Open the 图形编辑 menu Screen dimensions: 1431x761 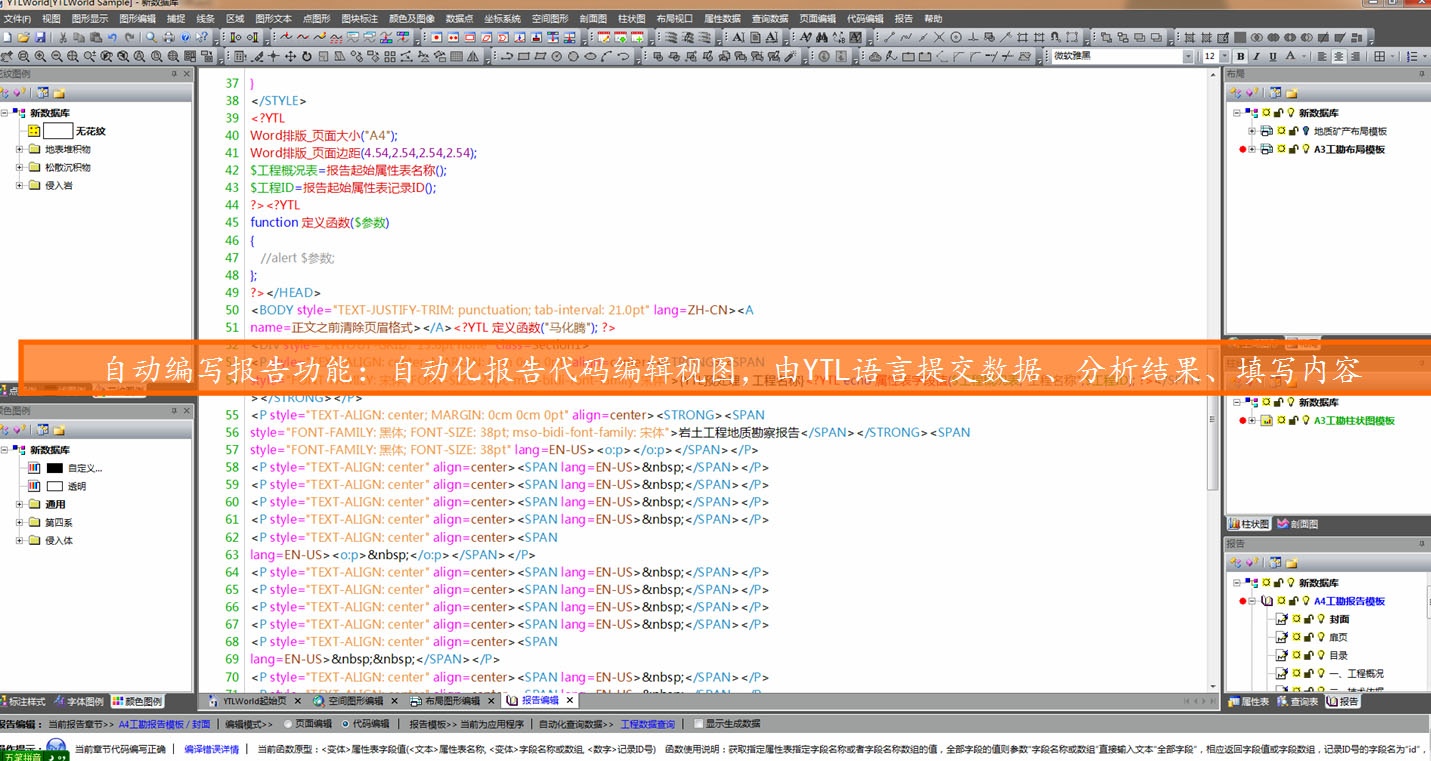[137, 18]
